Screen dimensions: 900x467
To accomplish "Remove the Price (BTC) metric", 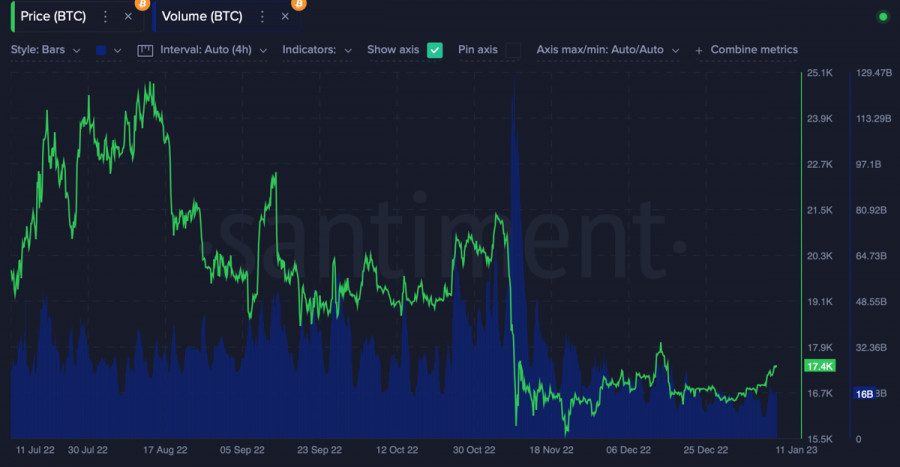I will pos(128,17).
